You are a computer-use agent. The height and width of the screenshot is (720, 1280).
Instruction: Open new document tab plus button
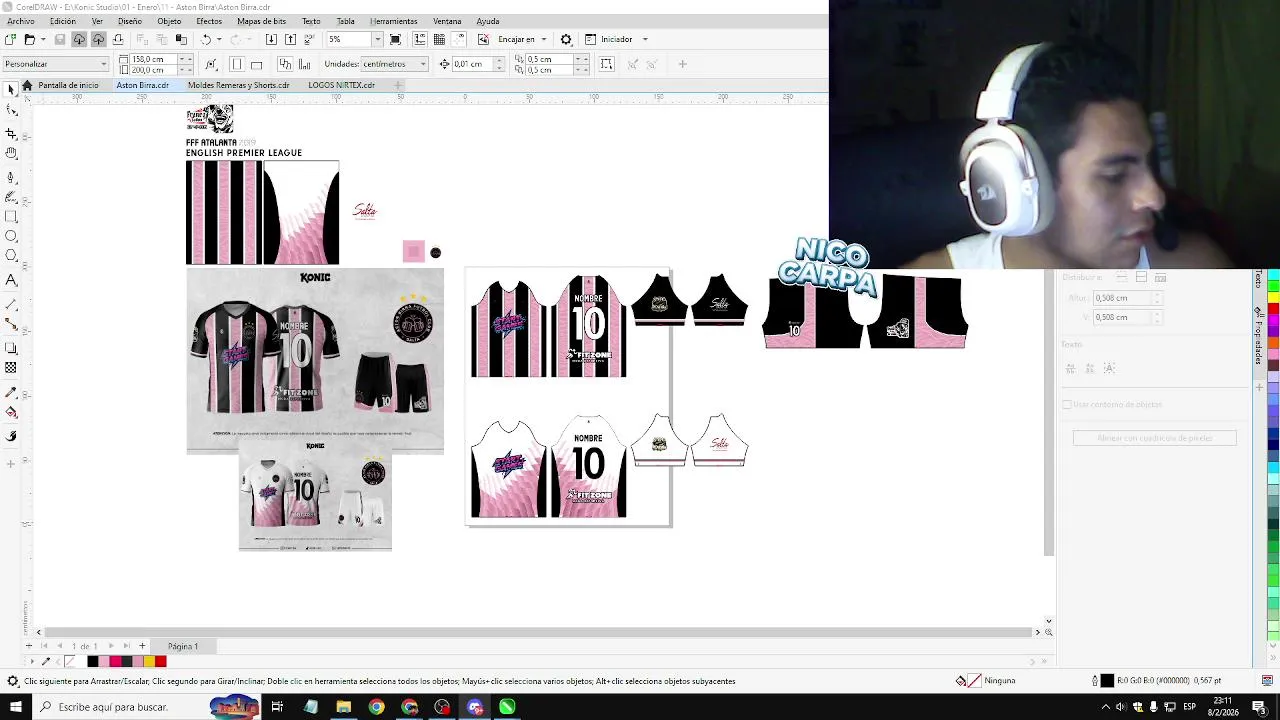398,85
